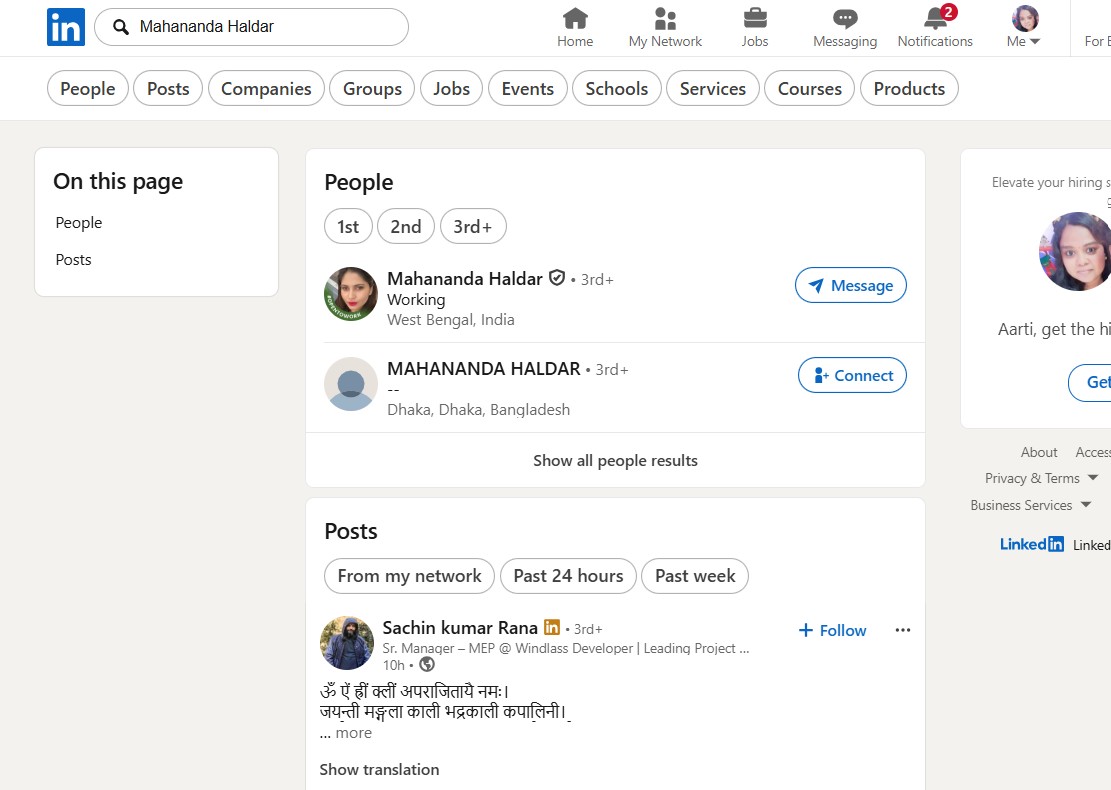Toggle the 1st connections filter
The width and height of the screenshot is (1111, 790).
coord(348,227)
